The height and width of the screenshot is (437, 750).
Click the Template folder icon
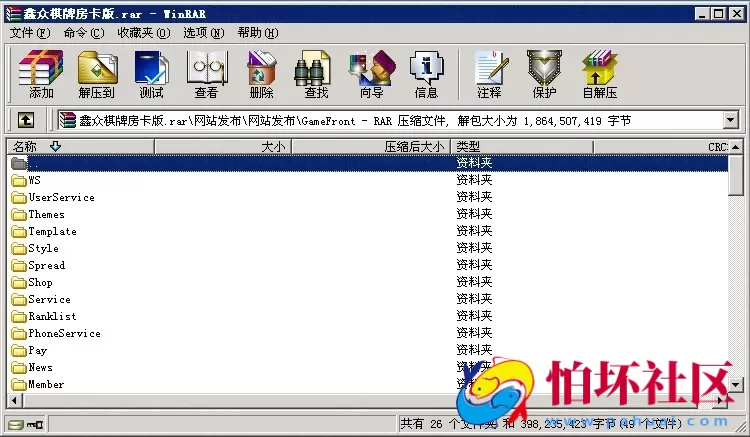pyautogui.click(x=19, y=231)
